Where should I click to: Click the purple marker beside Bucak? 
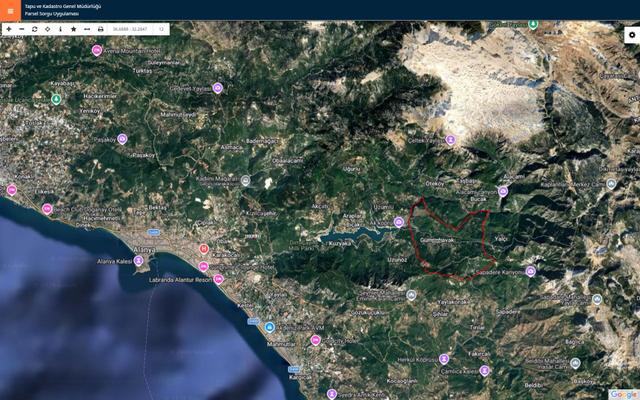503,191
